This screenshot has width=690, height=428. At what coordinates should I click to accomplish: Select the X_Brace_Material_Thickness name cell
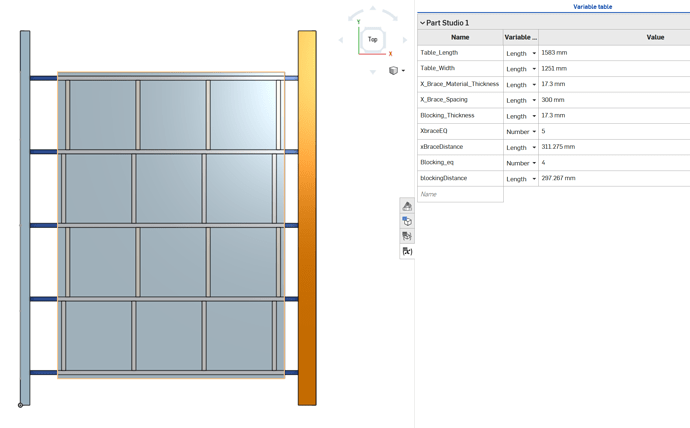click(460, 84)
